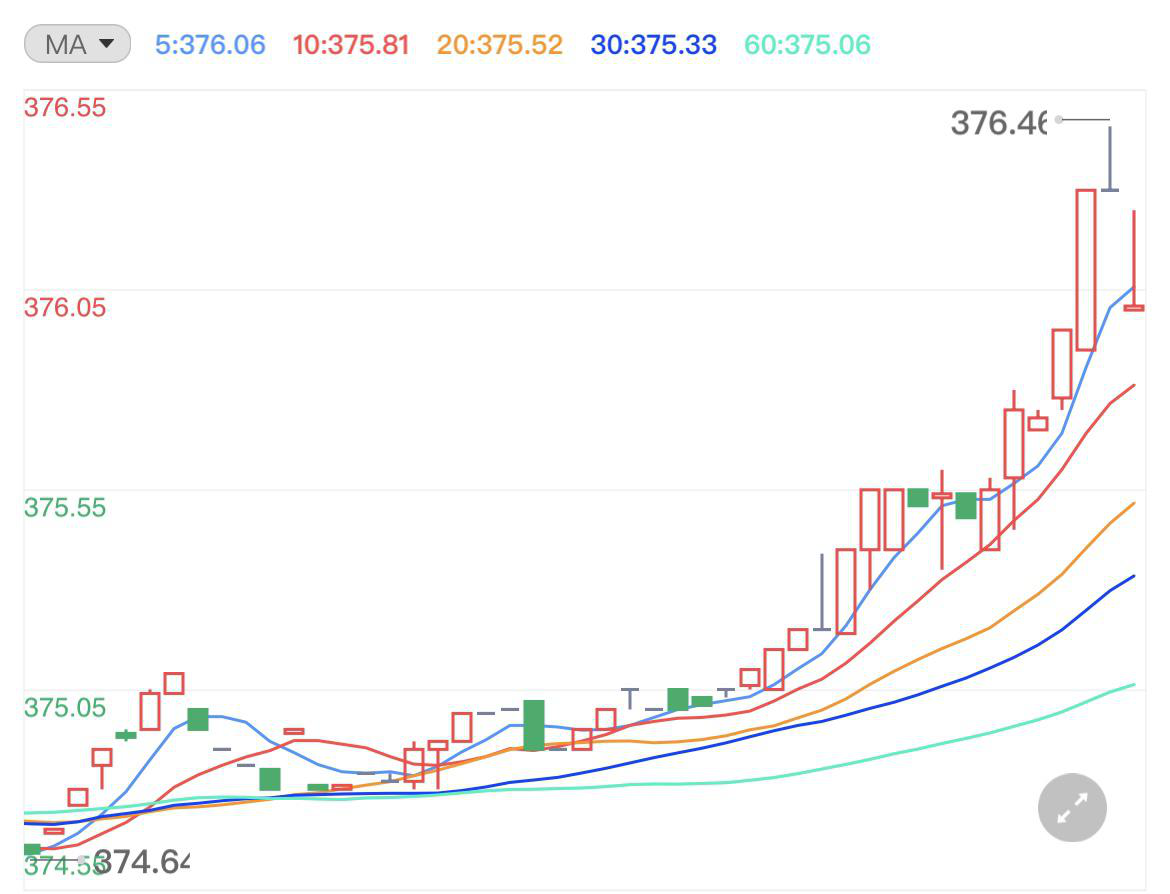Click the expand chart fullscreen icon
1170x894 pixels.
point(1072,807)
